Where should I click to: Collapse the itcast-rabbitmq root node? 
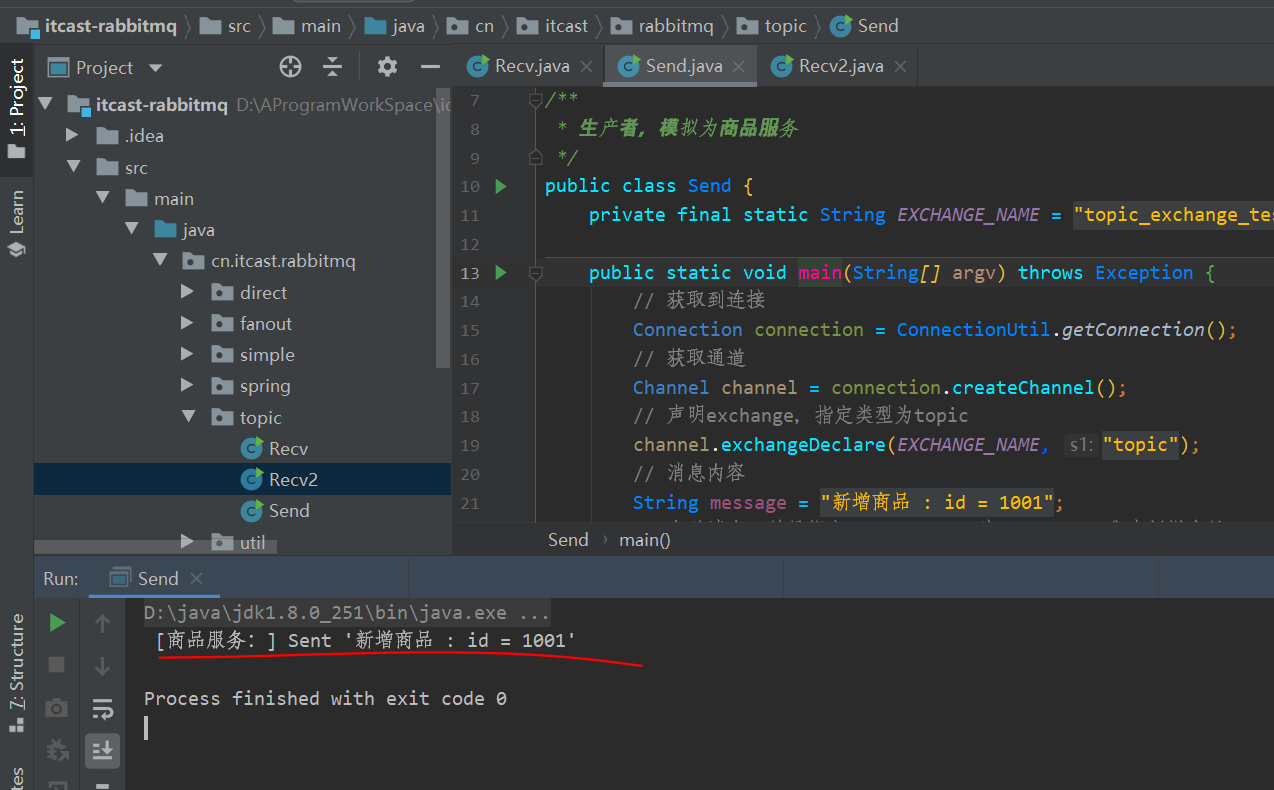pos(45,104)
